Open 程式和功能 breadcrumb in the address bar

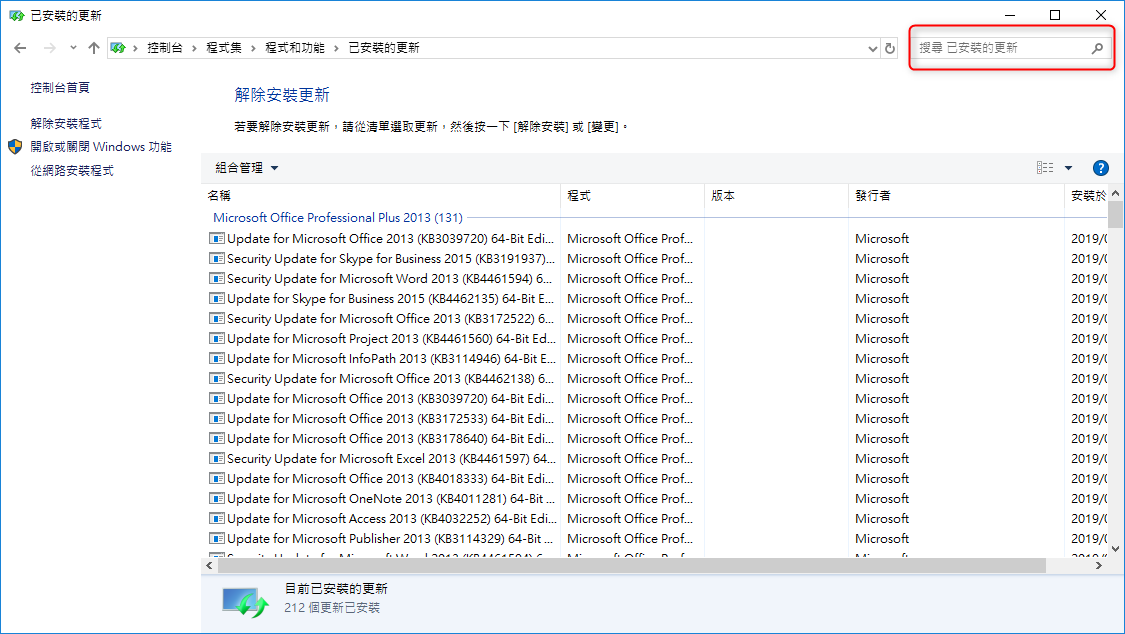click(x=295, y=48)
